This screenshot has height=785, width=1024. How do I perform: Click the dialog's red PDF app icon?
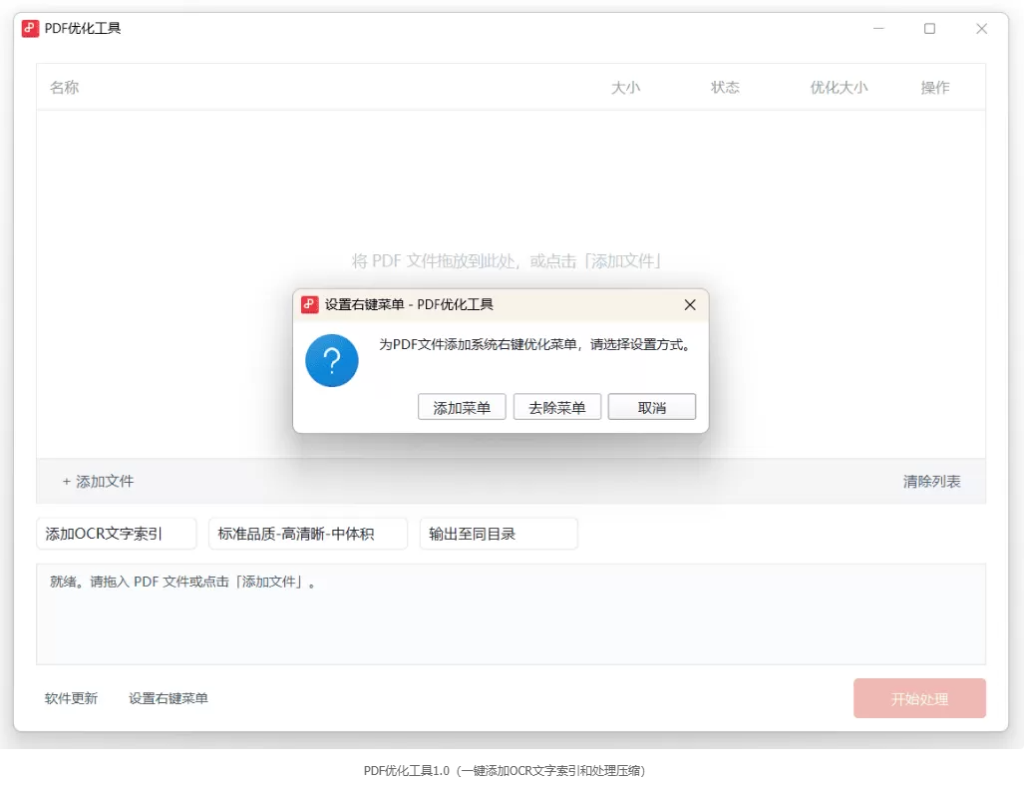(x=310, y=304)
